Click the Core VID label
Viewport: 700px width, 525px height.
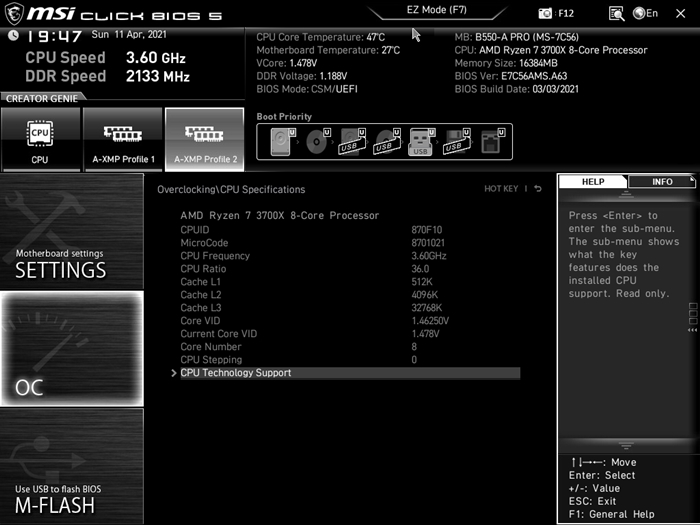click(200, 321)
